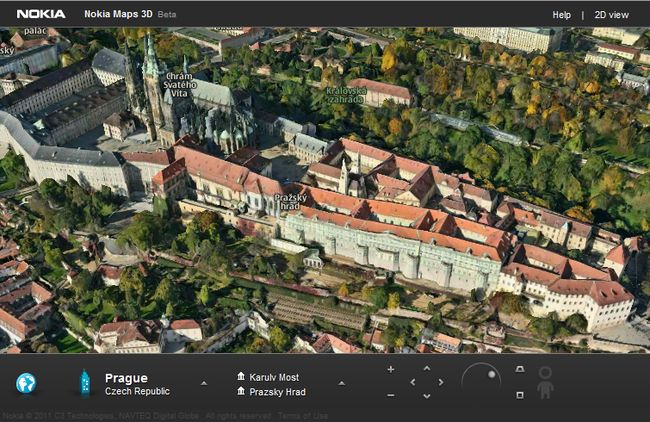Pan the map down with arrow

(427, 396)
